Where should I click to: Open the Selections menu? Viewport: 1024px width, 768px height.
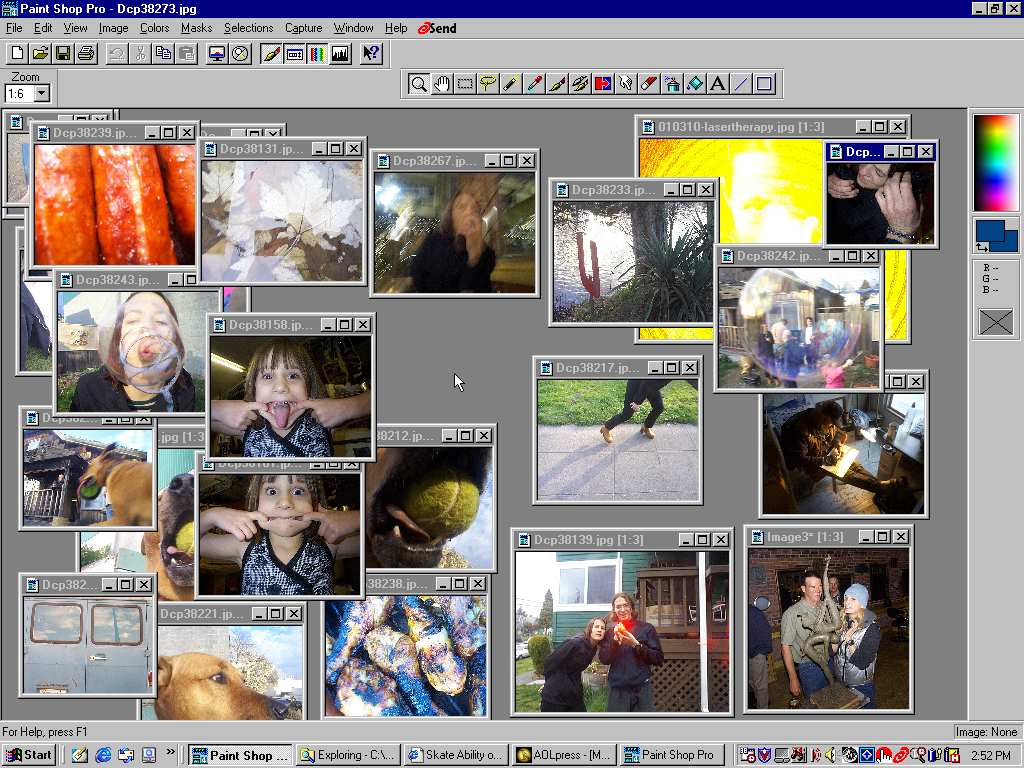248,28
